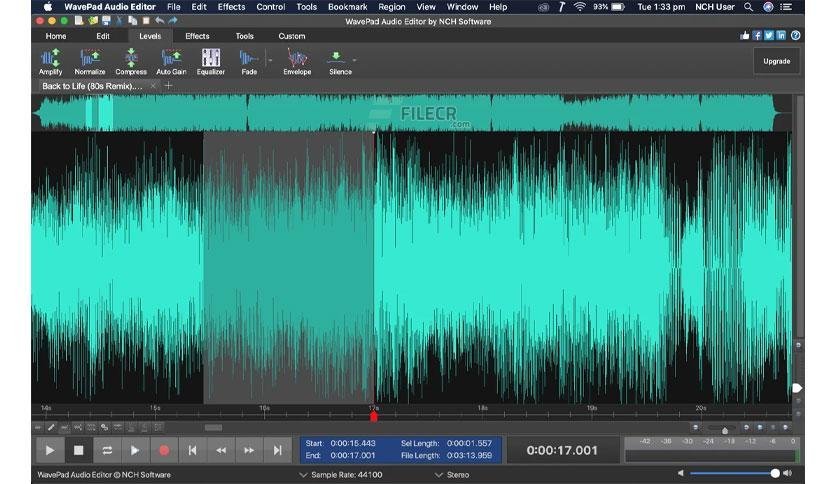Screen dimensions: 836x484
Task: Start playback with the Play button
Action: tap(49, 451)
